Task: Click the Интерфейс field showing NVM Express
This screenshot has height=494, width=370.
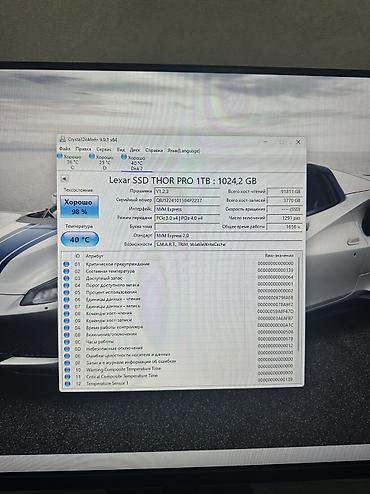Action: coord(187,209)
